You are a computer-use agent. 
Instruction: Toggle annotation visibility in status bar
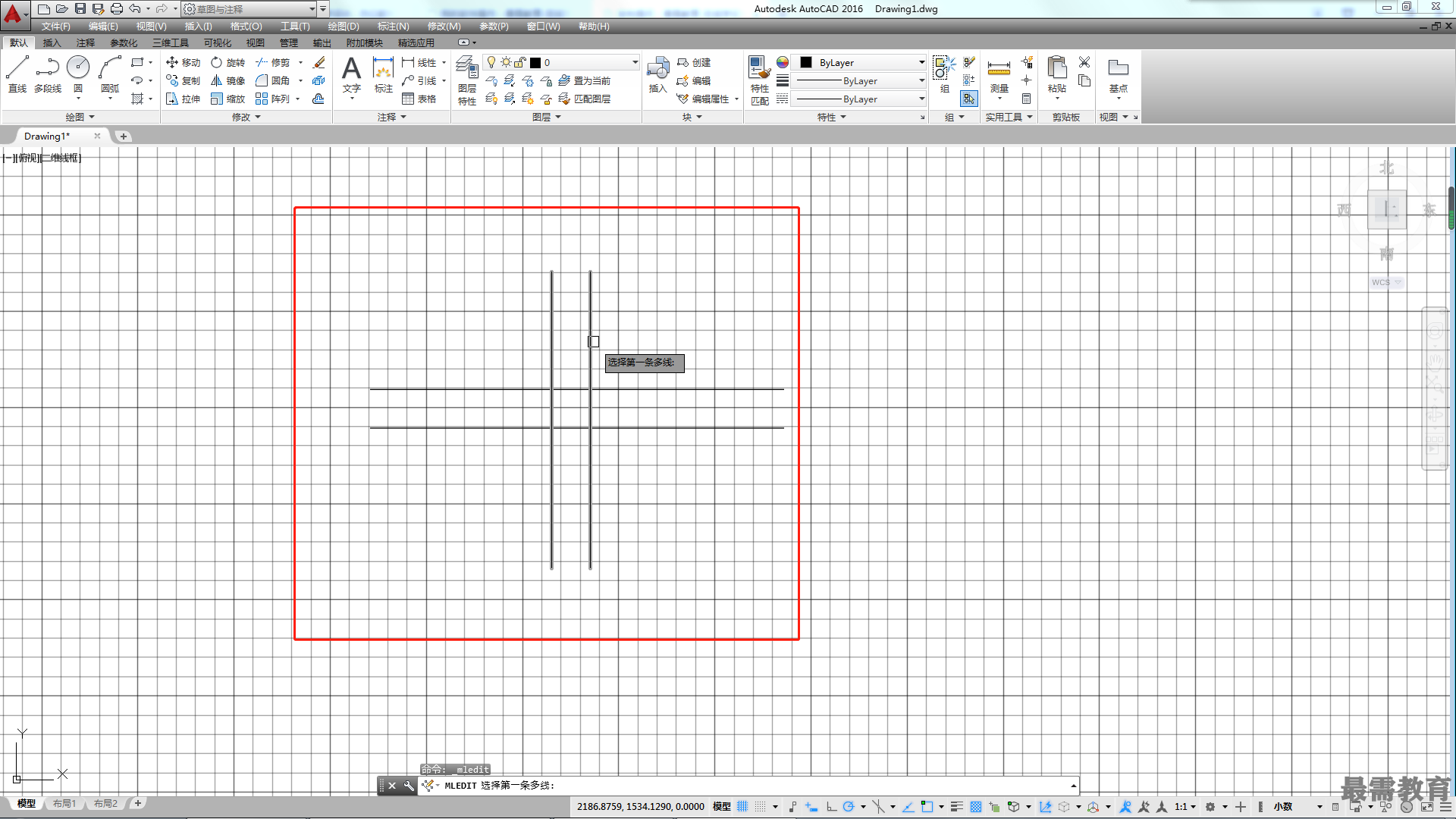coord(1125,806)
